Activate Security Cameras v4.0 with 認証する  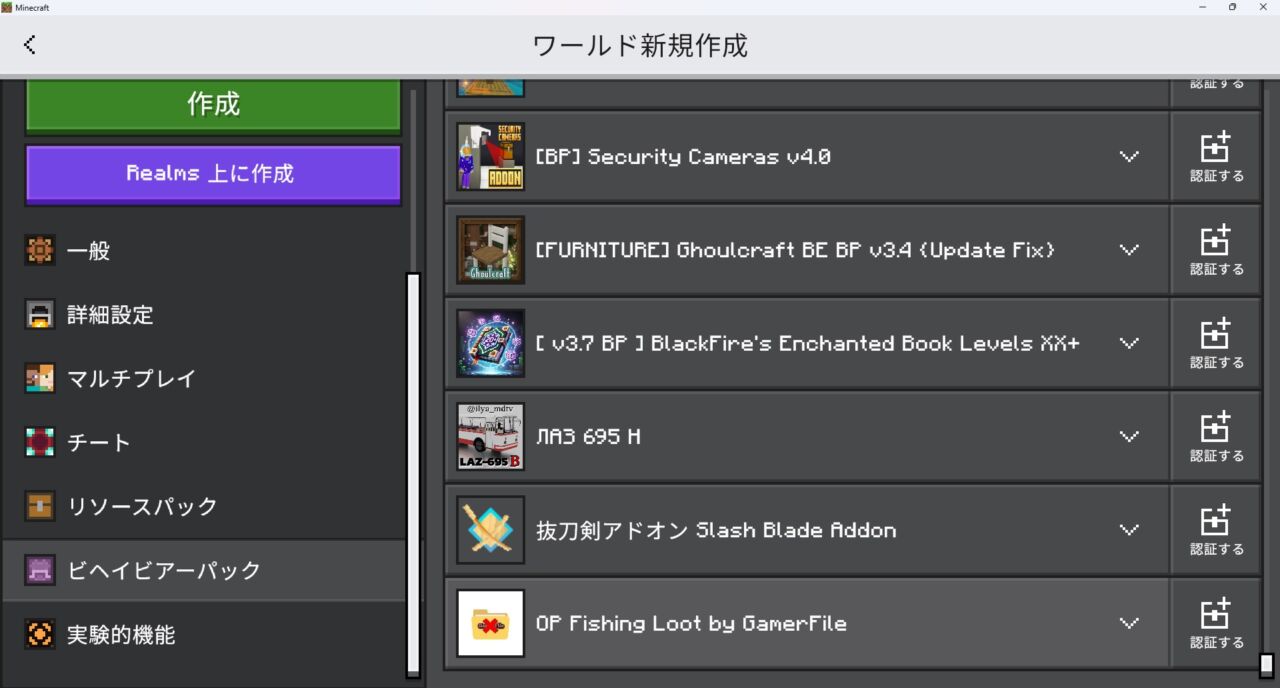tap(1216, 157)
